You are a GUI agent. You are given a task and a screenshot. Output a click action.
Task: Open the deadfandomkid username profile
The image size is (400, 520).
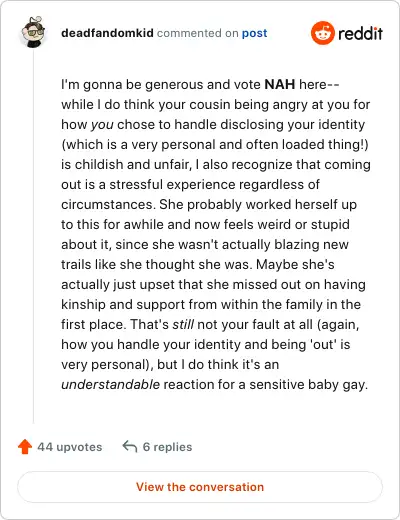107,33
